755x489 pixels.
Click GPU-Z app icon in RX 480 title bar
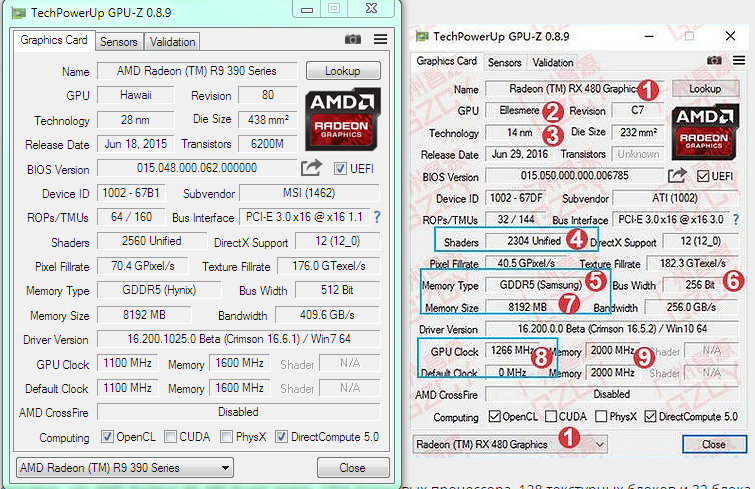point(422,37)
